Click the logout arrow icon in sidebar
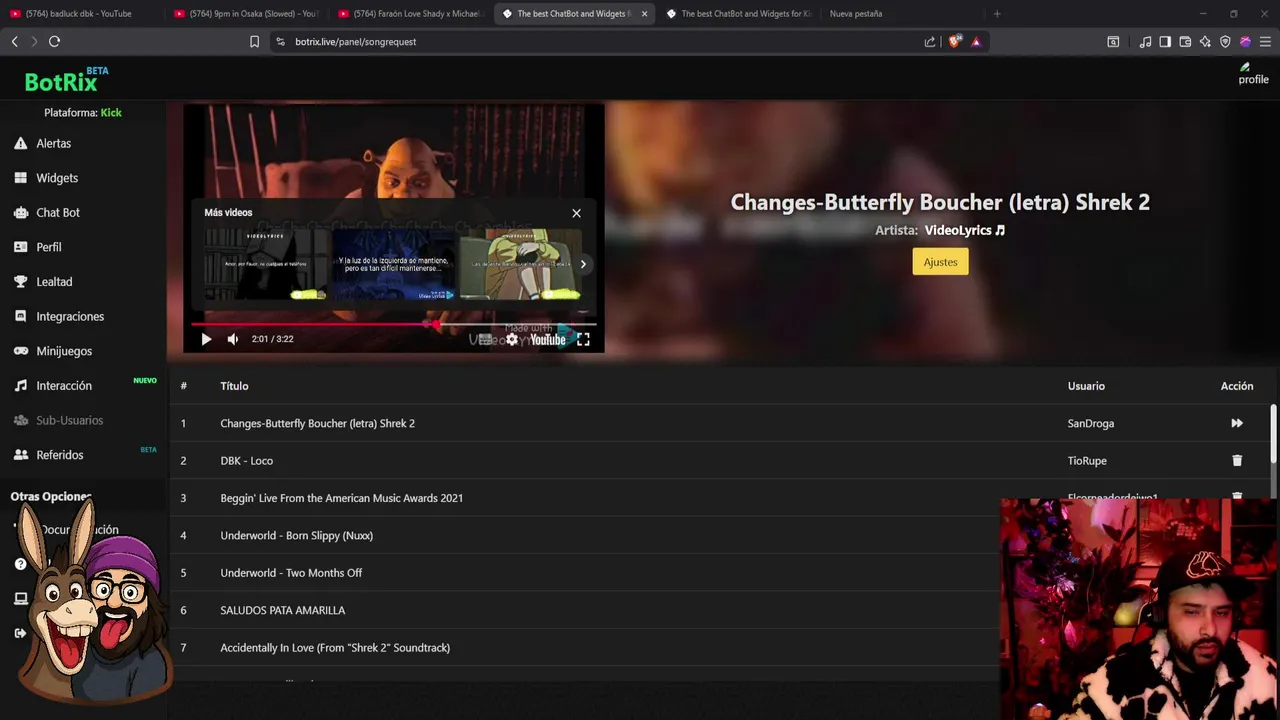 click(x=20, y=633)
